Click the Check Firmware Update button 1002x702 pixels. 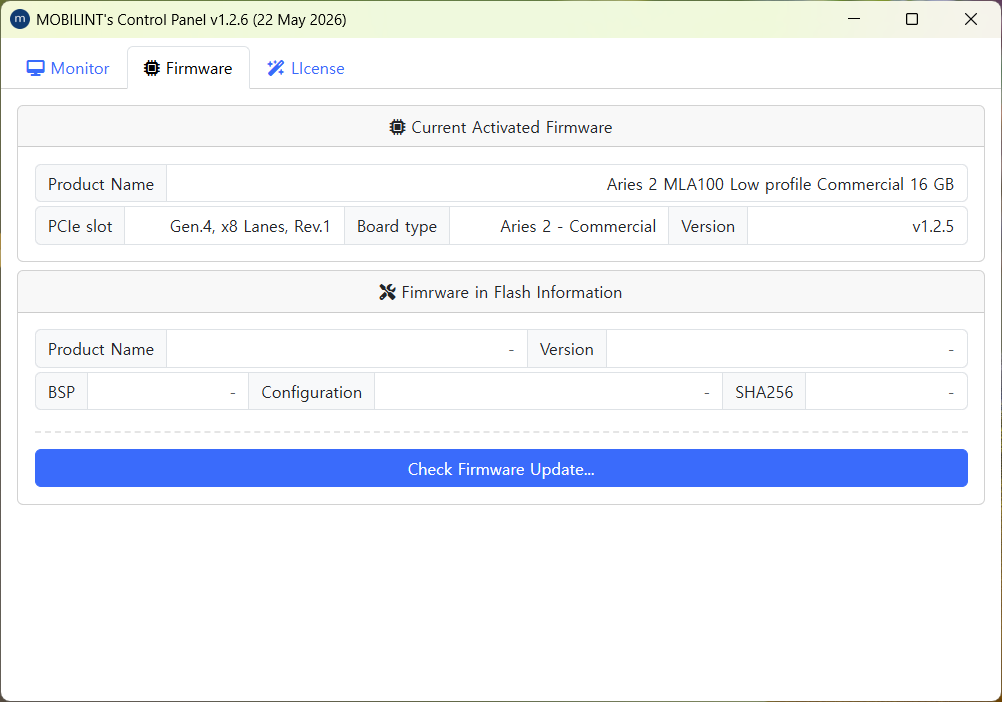pyautogui.click(x=501, y=468)
